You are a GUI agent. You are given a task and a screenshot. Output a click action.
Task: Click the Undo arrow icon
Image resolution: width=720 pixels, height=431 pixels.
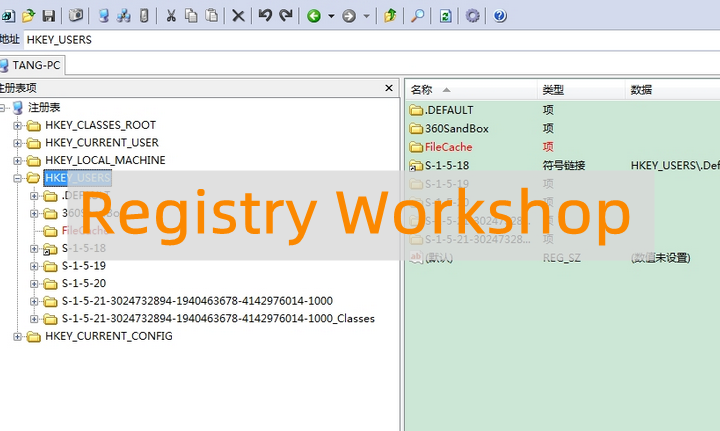click(x=265, y=16)
